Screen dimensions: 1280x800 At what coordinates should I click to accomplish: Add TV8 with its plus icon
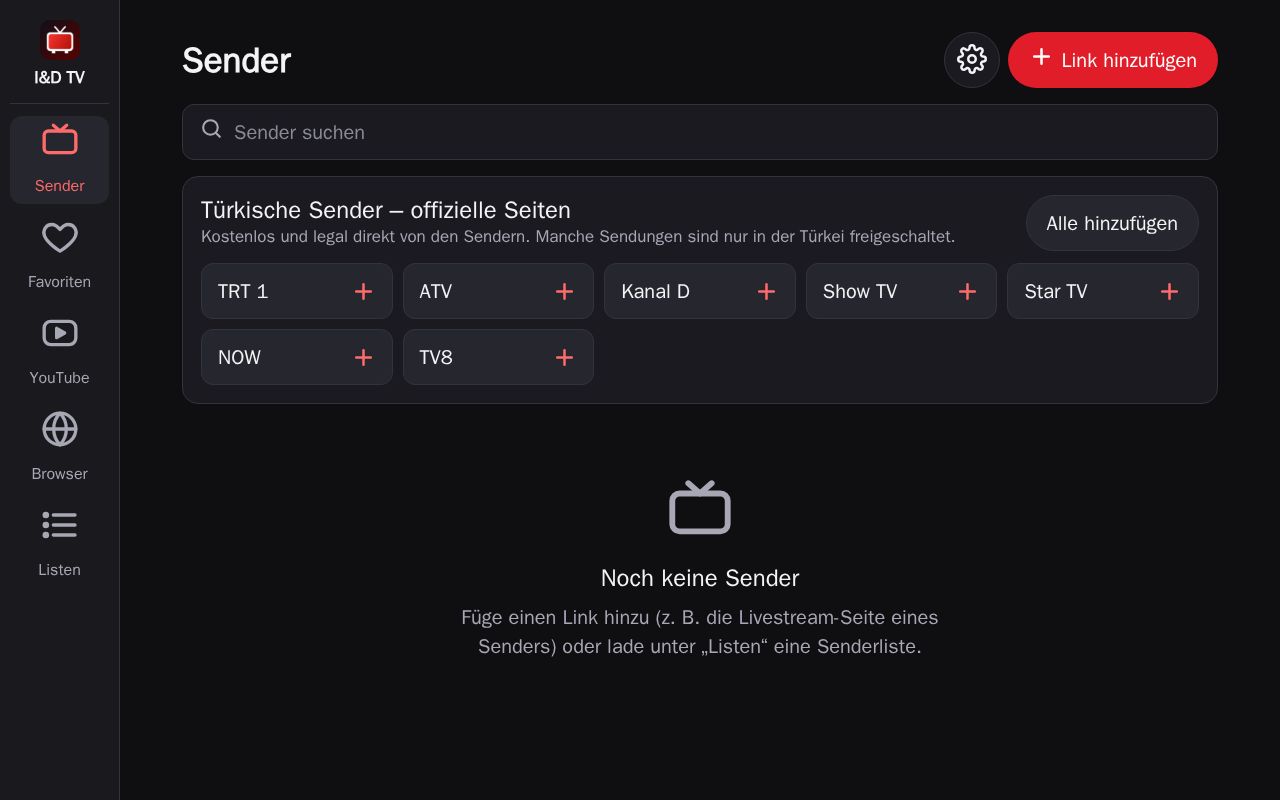click(564, 357)
